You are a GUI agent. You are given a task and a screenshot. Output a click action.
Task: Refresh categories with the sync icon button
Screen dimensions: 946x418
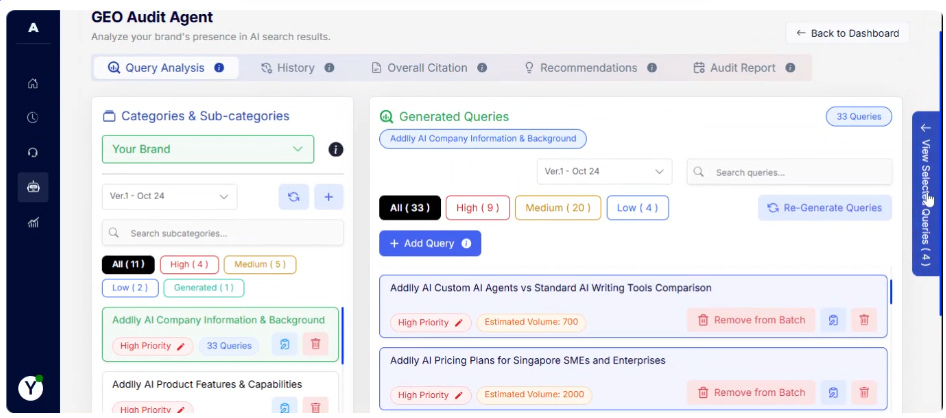(294, 197)
